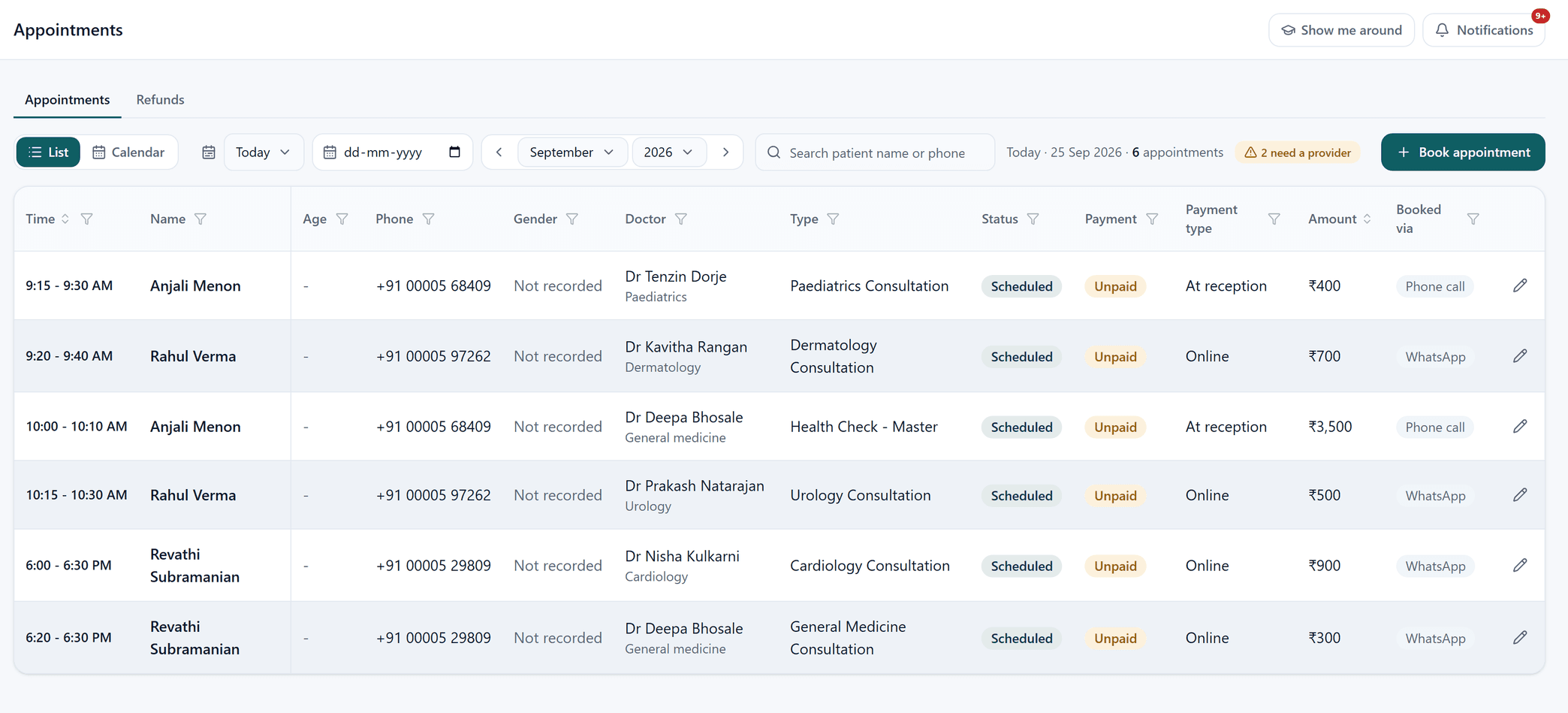Open the Type column filter

pyautogui.click(x=834, y=219)
